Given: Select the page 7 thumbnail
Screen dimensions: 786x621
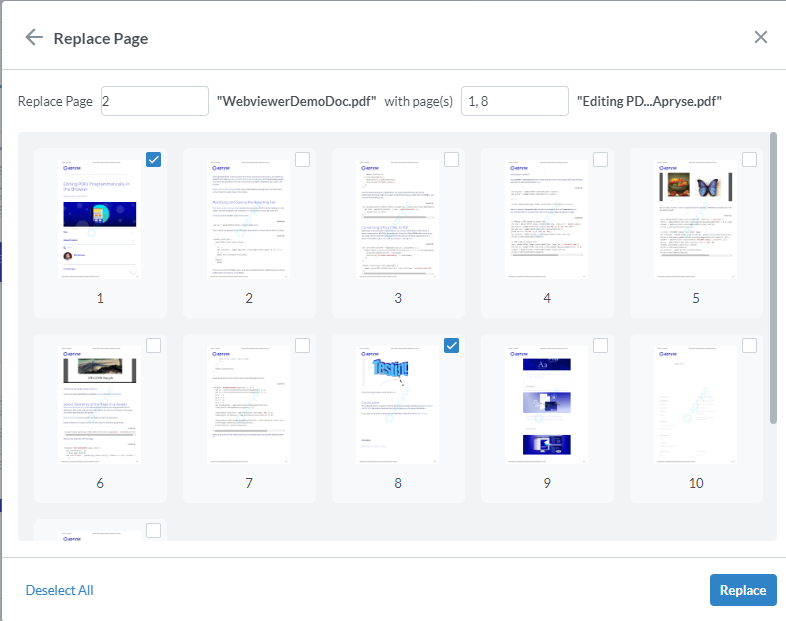Looking at the screenshot, I should tap(249, 404).
